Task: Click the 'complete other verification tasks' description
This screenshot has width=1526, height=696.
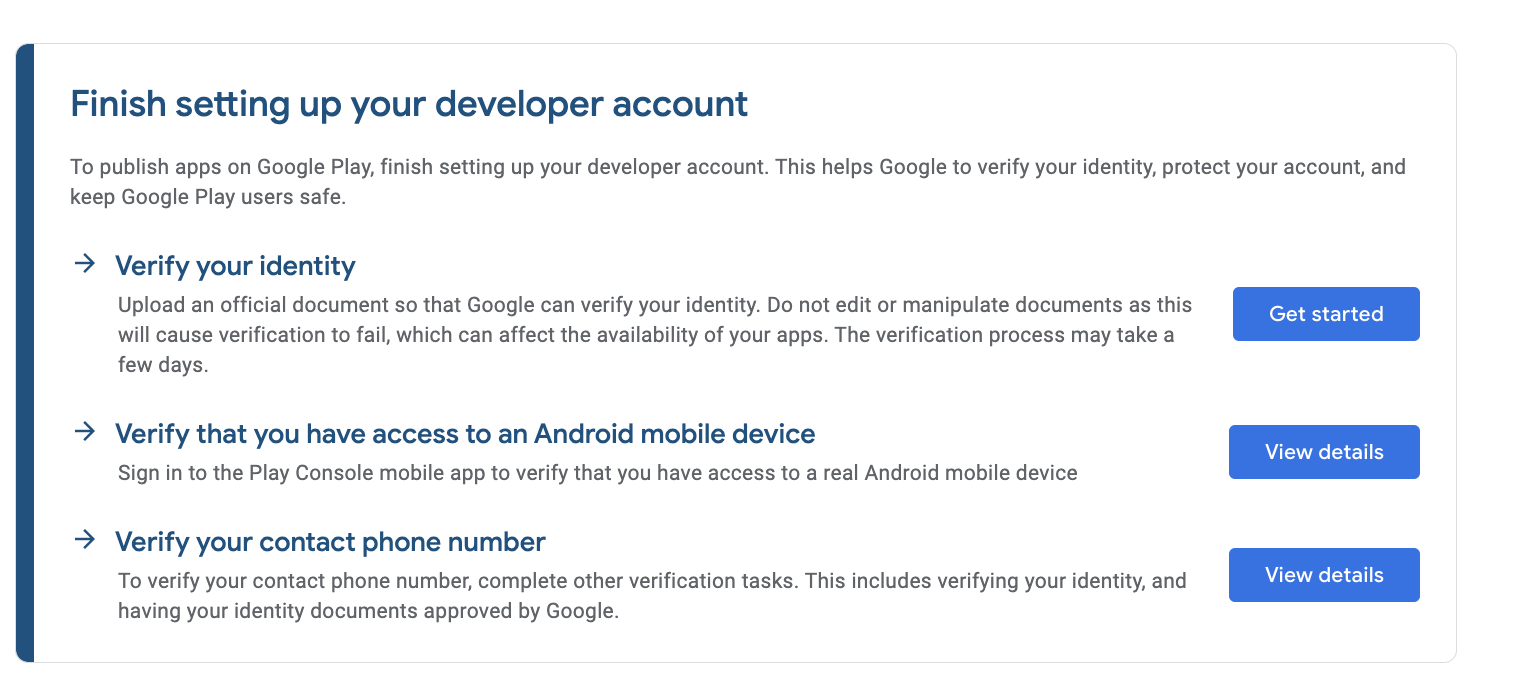Action: click(652, 595)
